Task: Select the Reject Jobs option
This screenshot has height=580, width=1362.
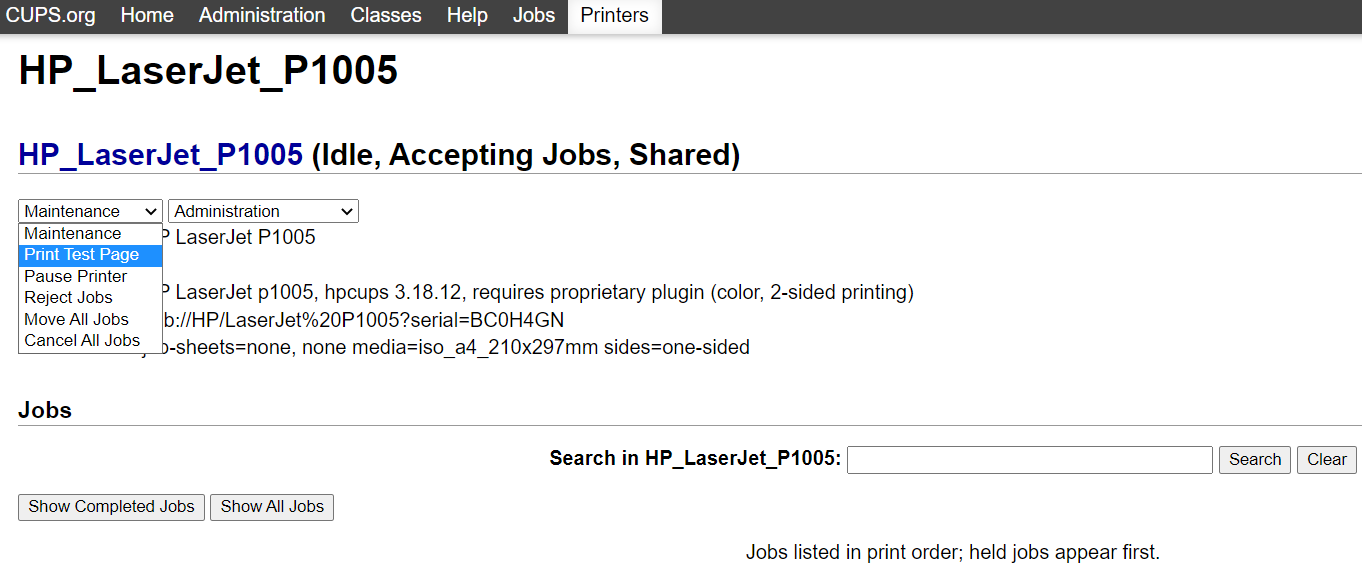Action: [69, 298]
